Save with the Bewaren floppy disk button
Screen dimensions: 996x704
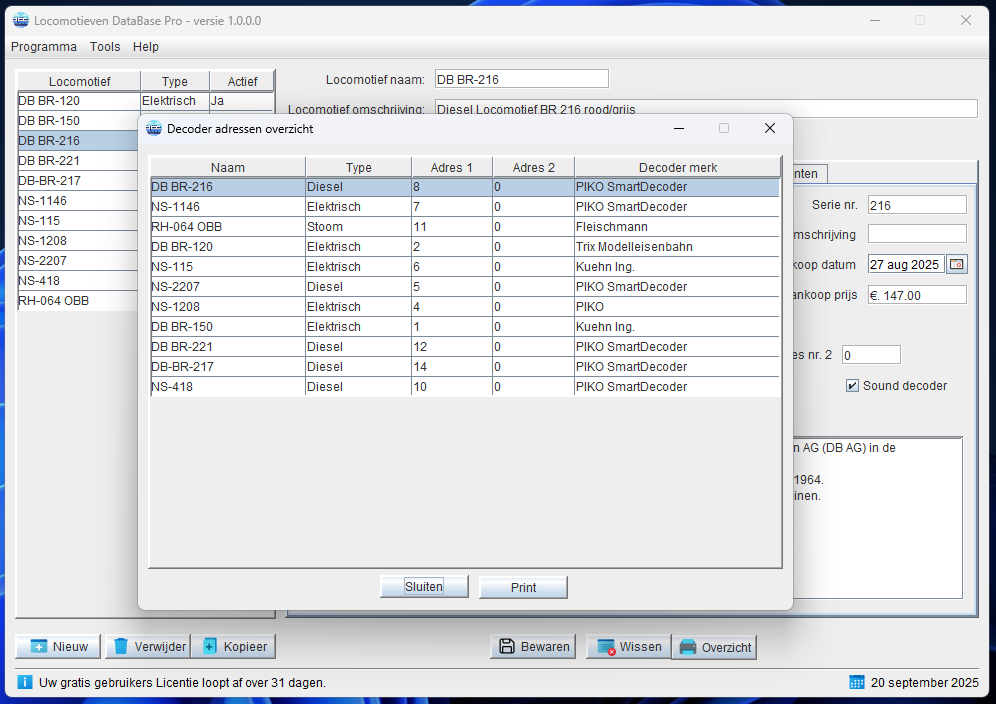coord(533,647)
